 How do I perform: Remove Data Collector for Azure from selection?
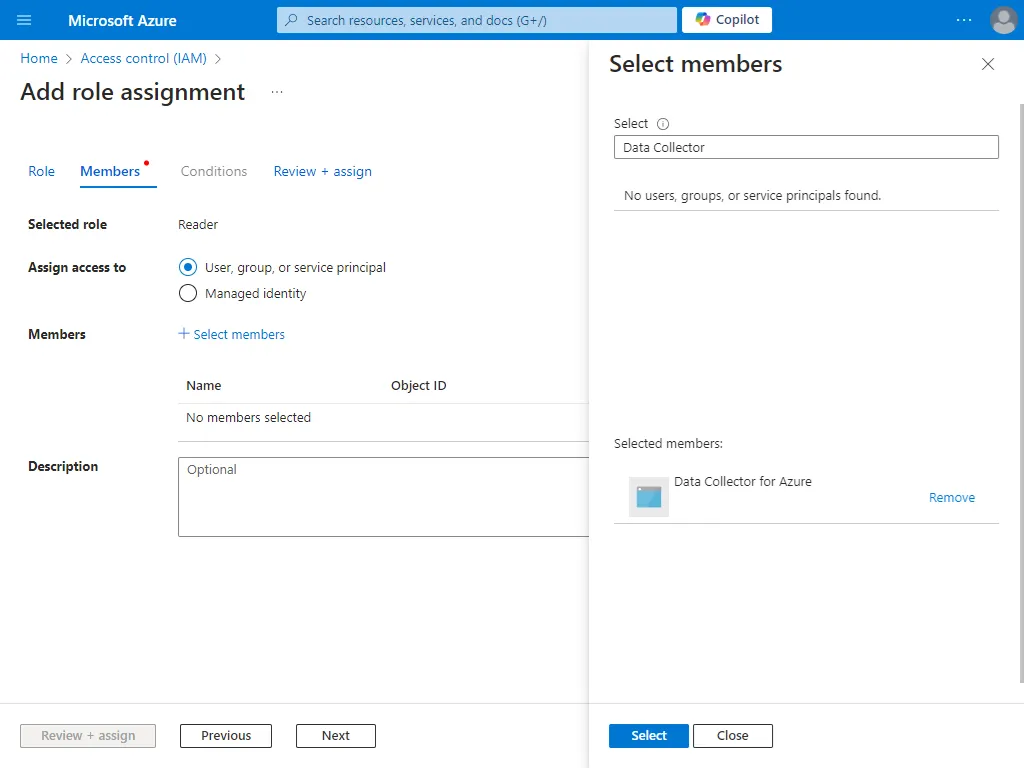point(952,498)
